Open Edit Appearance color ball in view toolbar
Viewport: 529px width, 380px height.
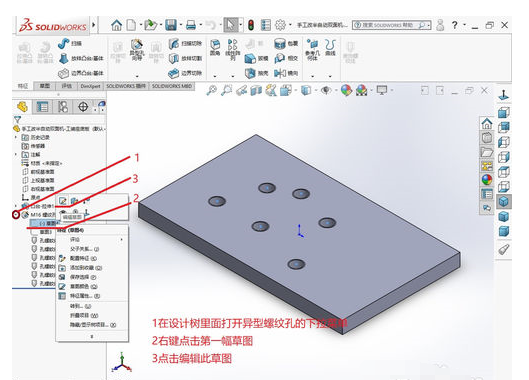tap(346, 90)
